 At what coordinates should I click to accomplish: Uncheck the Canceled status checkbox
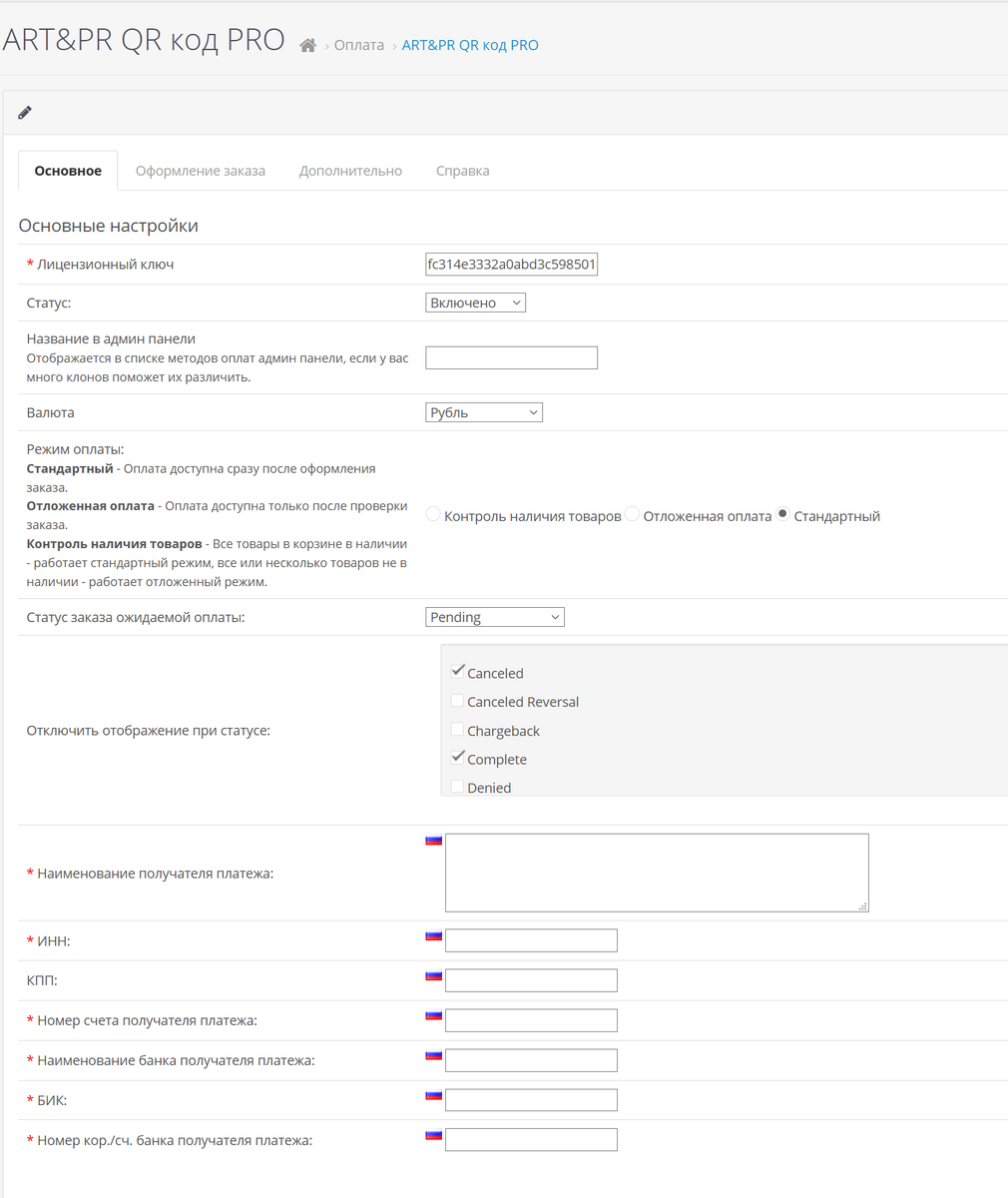[x=458, y=672]
